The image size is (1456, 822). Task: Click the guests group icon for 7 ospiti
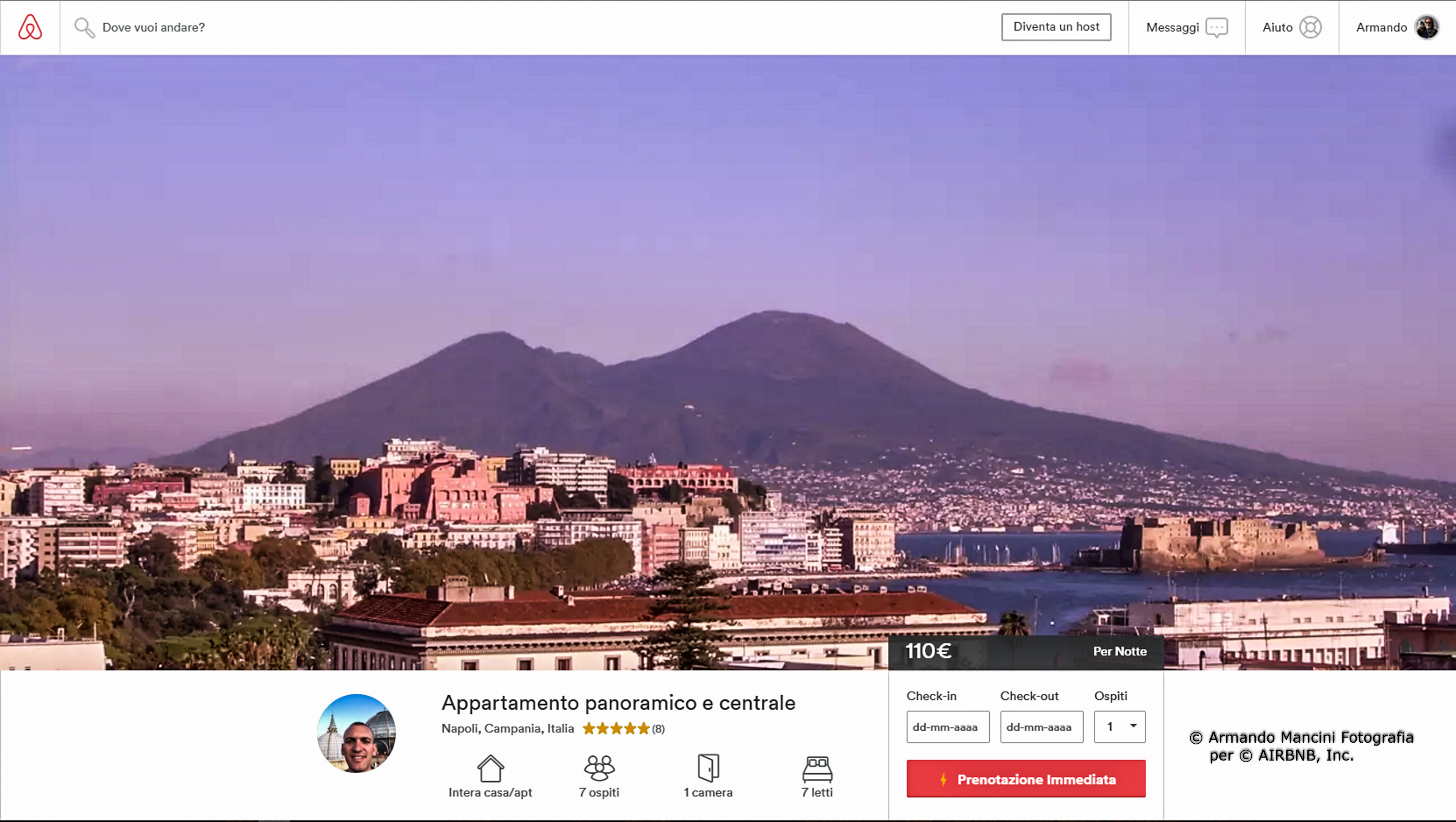coord(599,768)
